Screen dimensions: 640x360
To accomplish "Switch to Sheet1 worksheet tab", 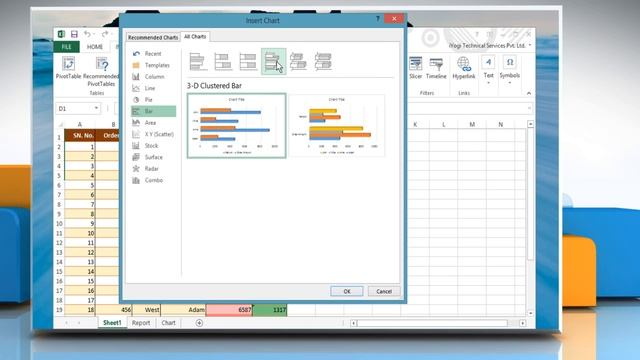I will point(112,323).
